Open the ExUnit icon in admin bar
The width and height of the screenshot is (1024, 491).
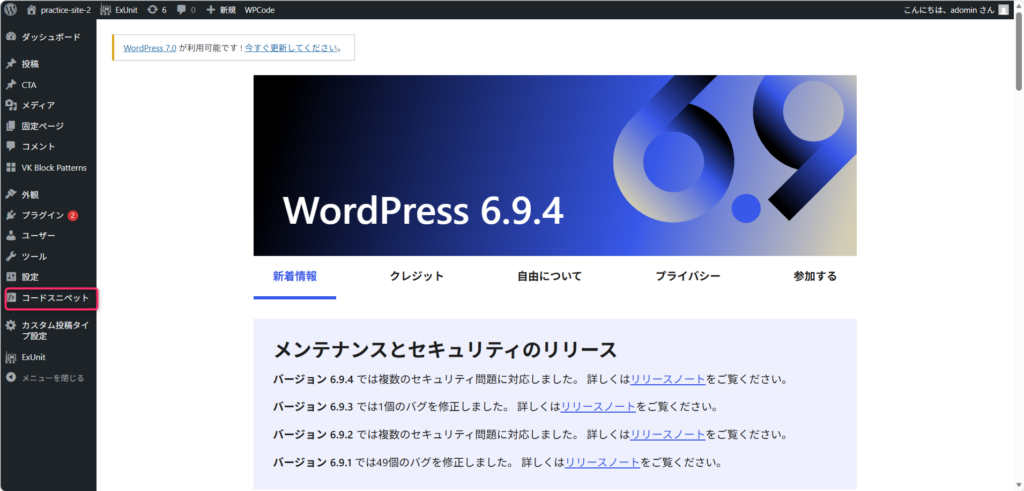(x=106, y=10)
